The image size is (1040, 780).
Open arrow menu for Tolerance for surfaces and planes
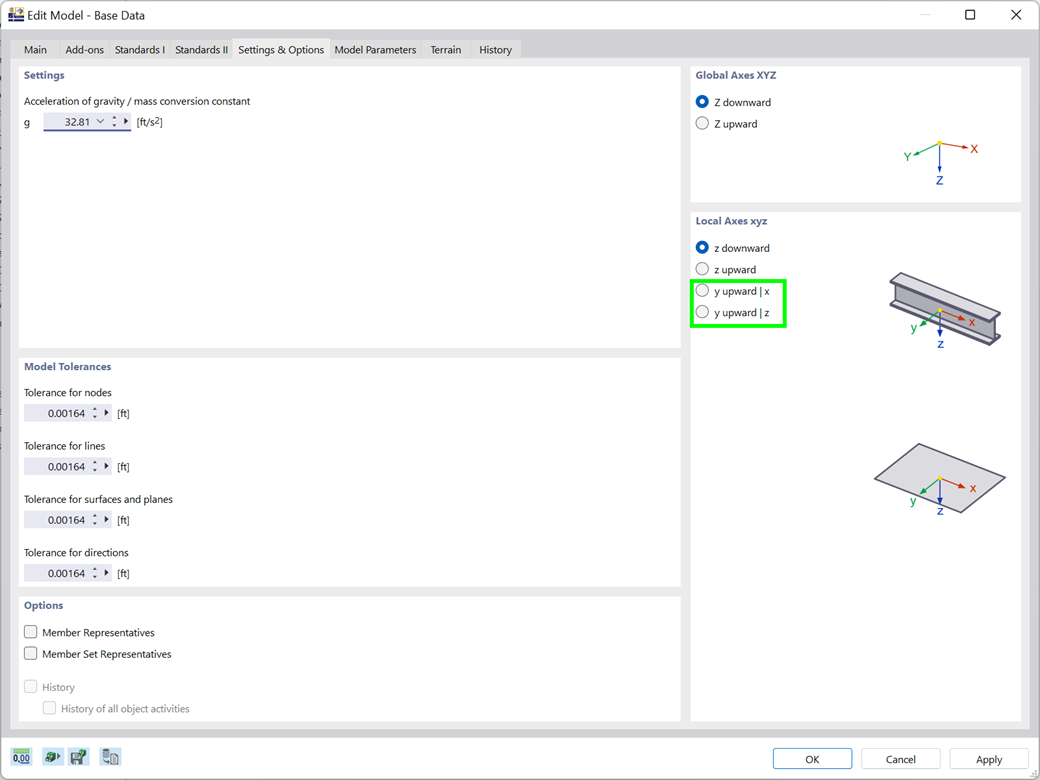coord(106,520)
